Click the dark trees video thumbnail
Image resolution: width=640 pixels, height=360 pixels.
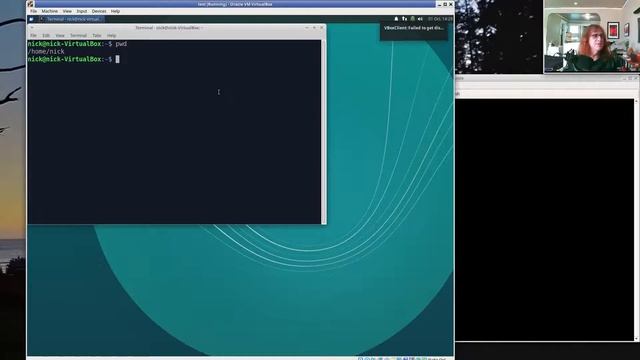coord(499,37)
